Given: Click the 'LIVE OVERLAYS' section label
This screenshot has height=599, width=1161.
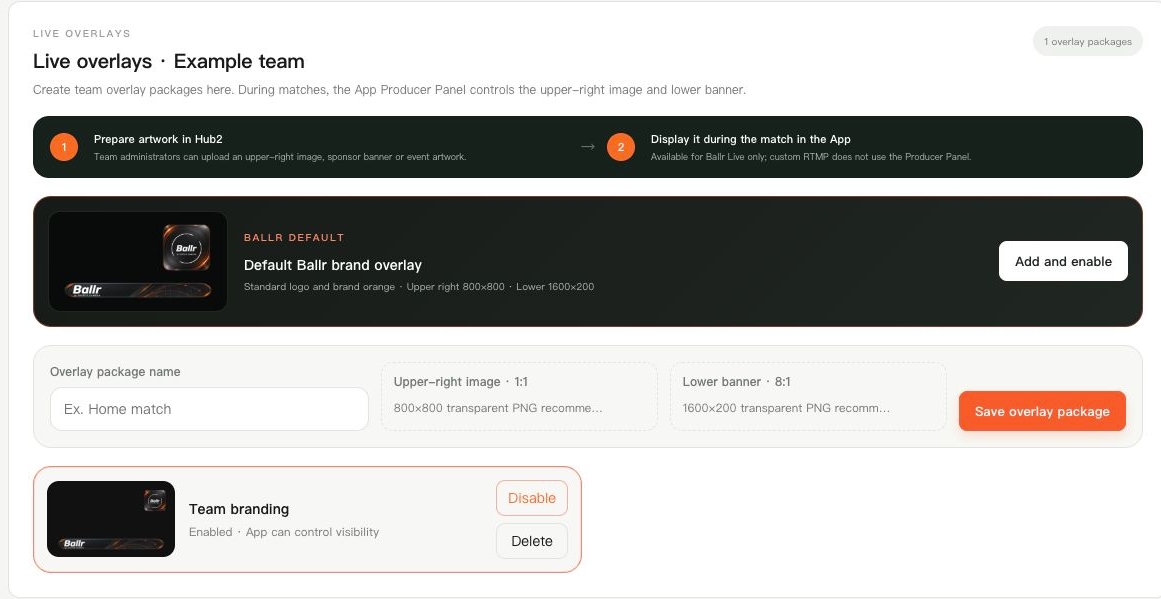Looking at the screenshot, I should [81, 33].
